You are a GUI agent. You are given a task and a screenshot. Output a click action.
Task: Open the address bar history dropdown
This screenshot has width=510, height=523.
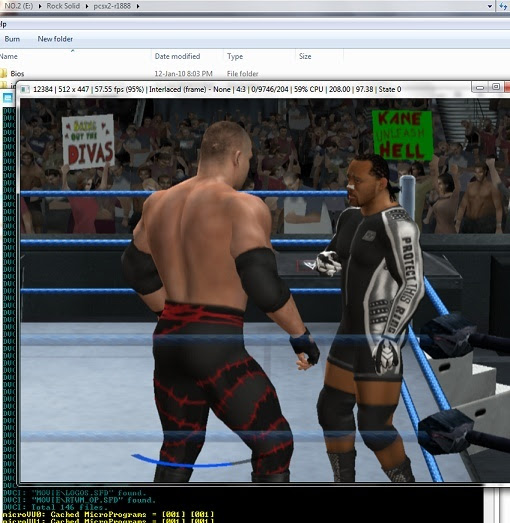490,6
